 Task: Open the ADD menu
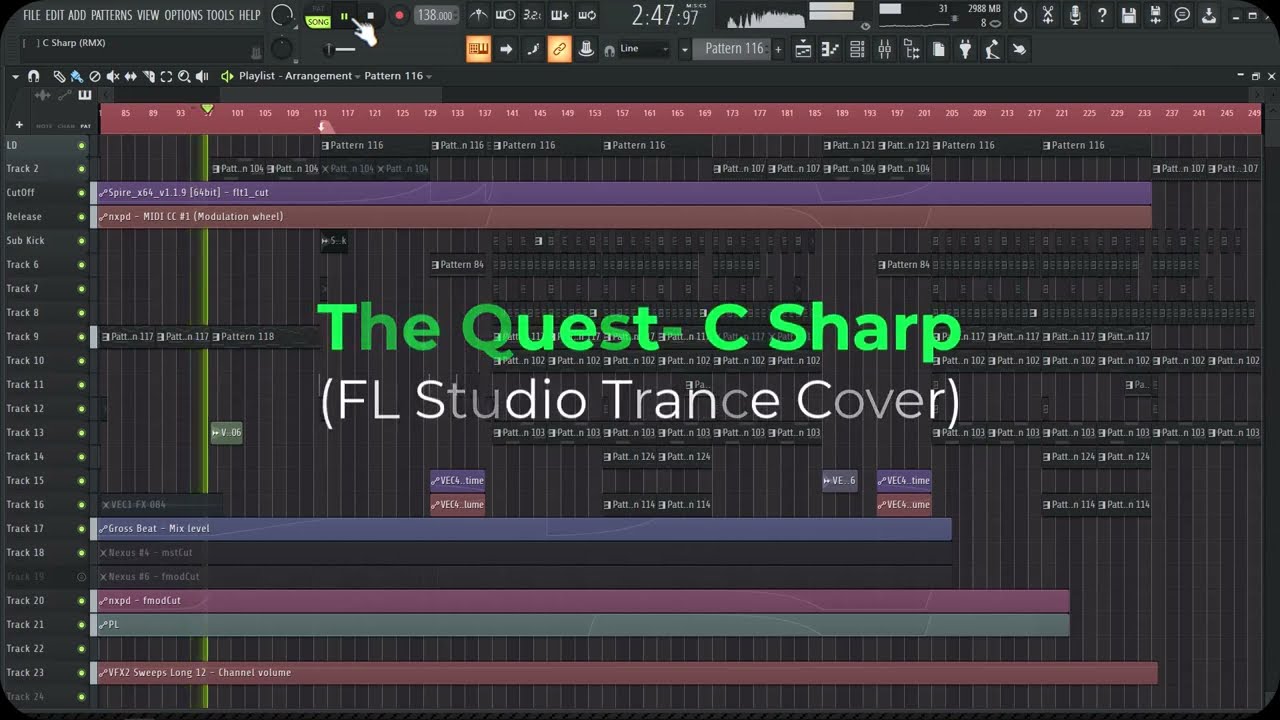[77, 15]
